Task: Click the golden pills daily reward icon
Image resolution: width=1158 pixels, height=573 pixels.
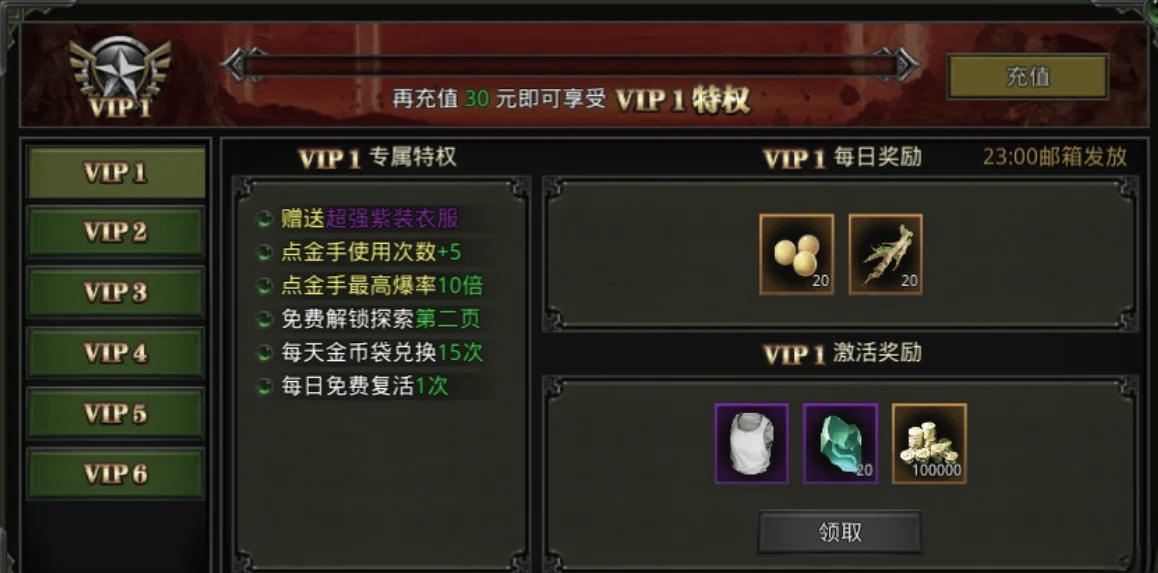Action: click(797, 254)
